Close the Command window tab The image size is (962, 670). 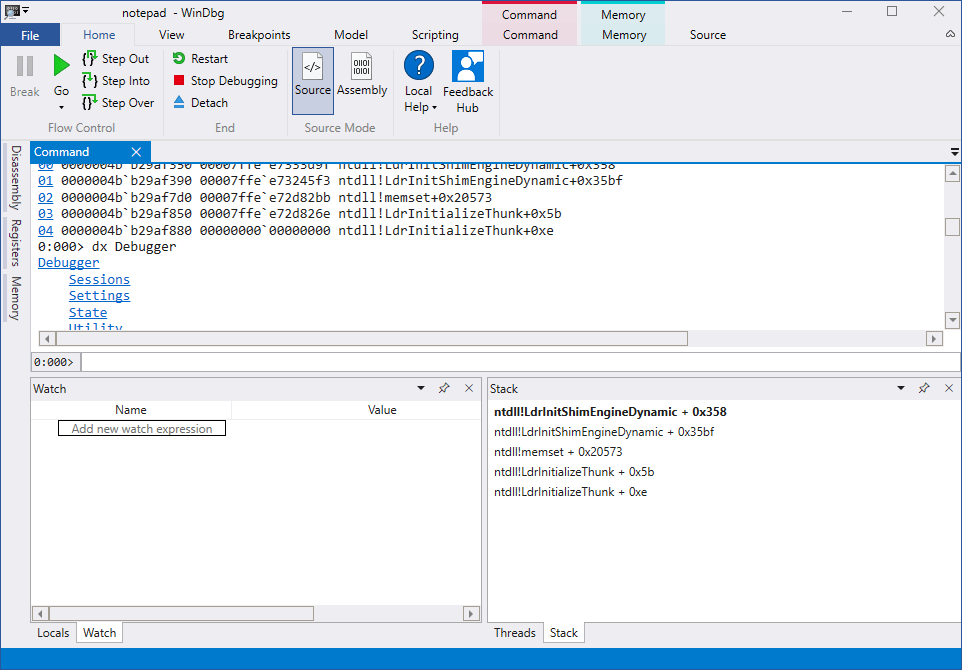point(136,152)
